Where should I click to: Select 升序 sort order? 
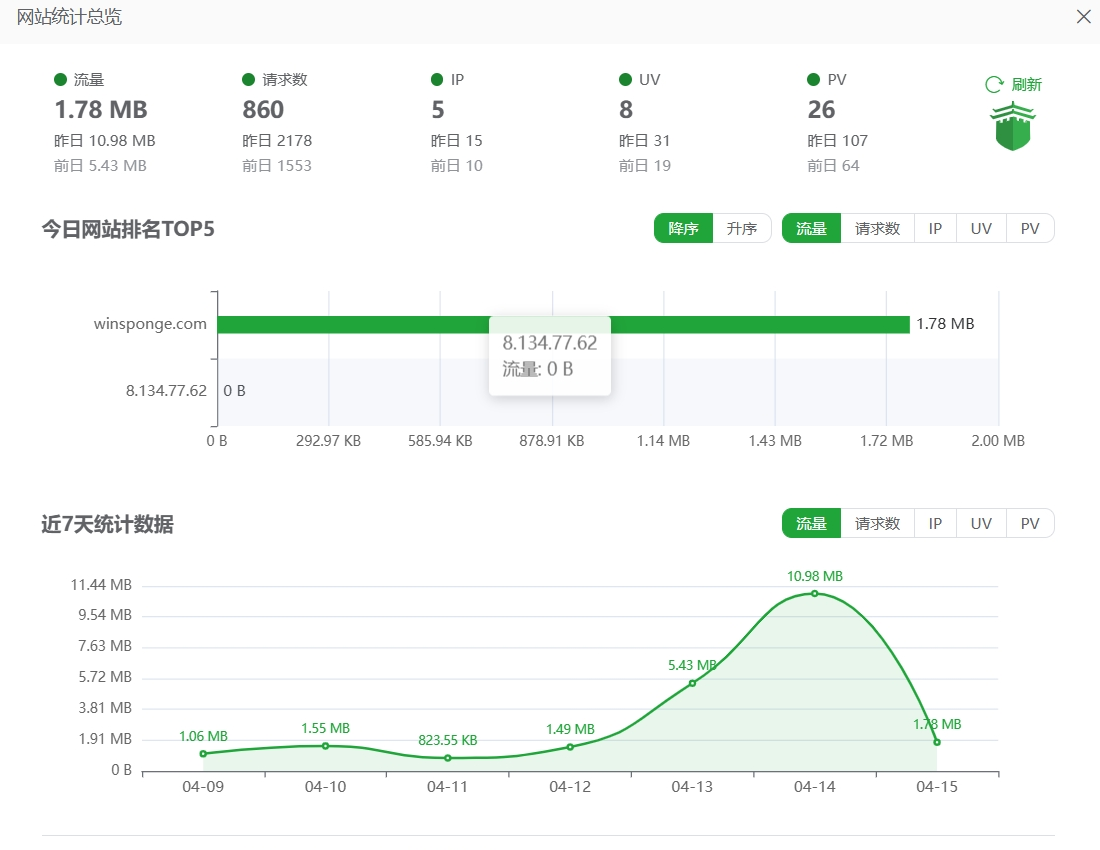coord(742,228)
